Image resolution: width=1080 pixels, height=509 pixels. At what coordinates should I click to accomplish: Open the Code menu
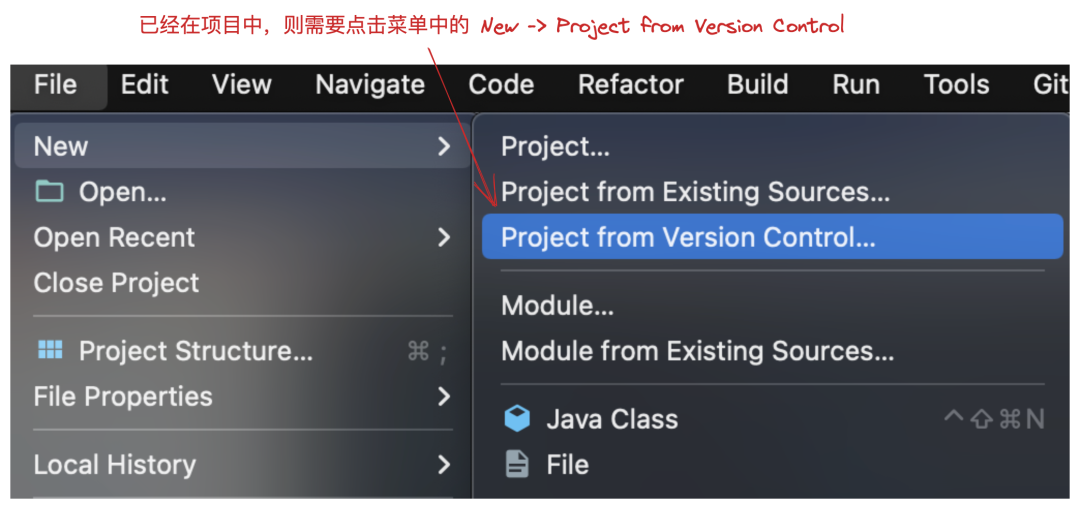point(501,85)
